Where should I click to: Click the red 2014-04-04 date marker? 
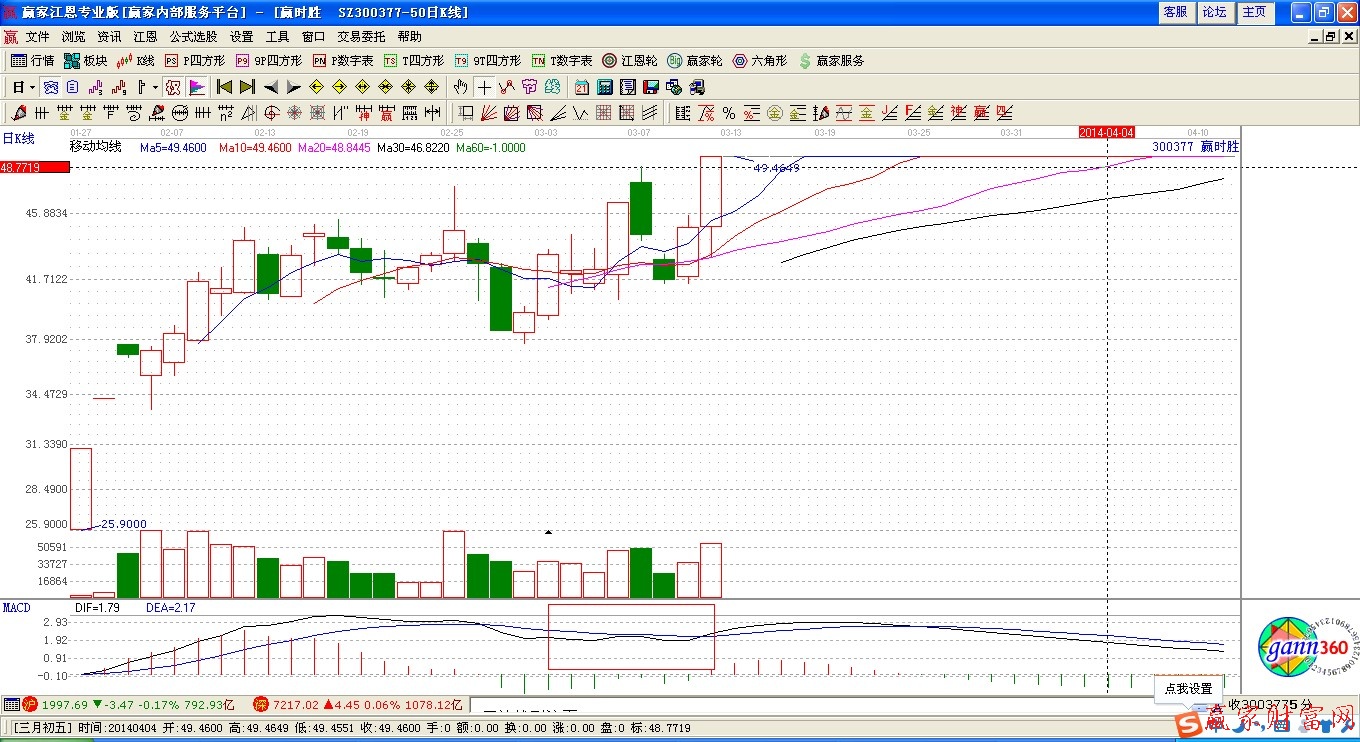1106,132
